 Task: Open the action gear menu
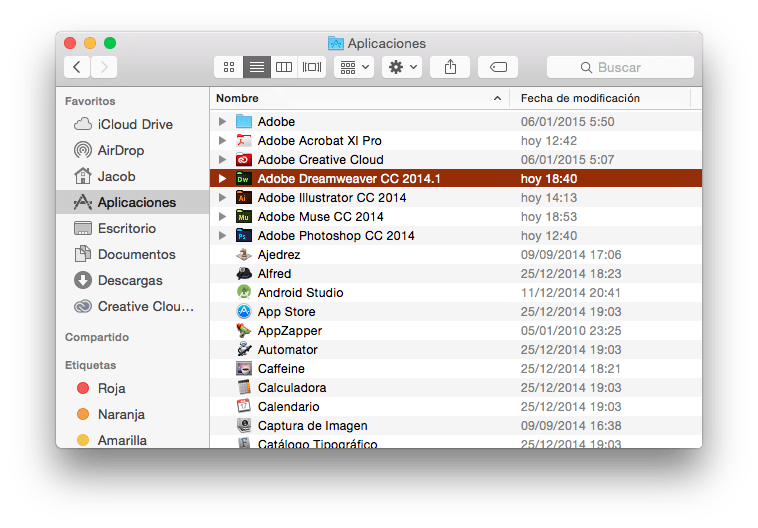point(402,67)
